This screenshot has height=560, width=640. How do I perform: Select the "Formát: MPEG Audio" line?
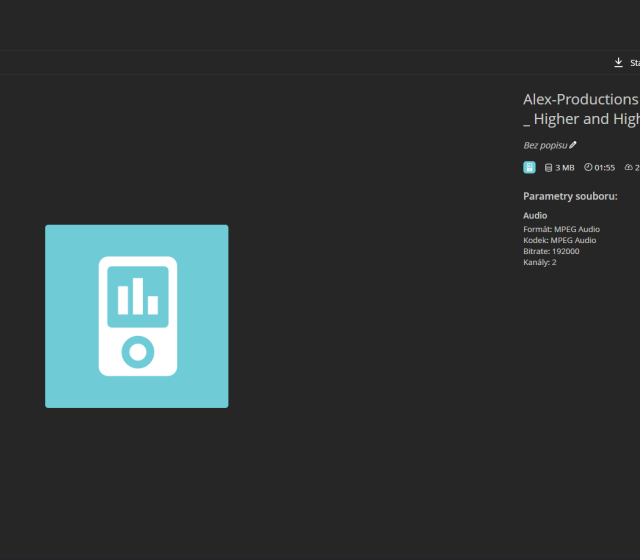(x=561, y=229)
